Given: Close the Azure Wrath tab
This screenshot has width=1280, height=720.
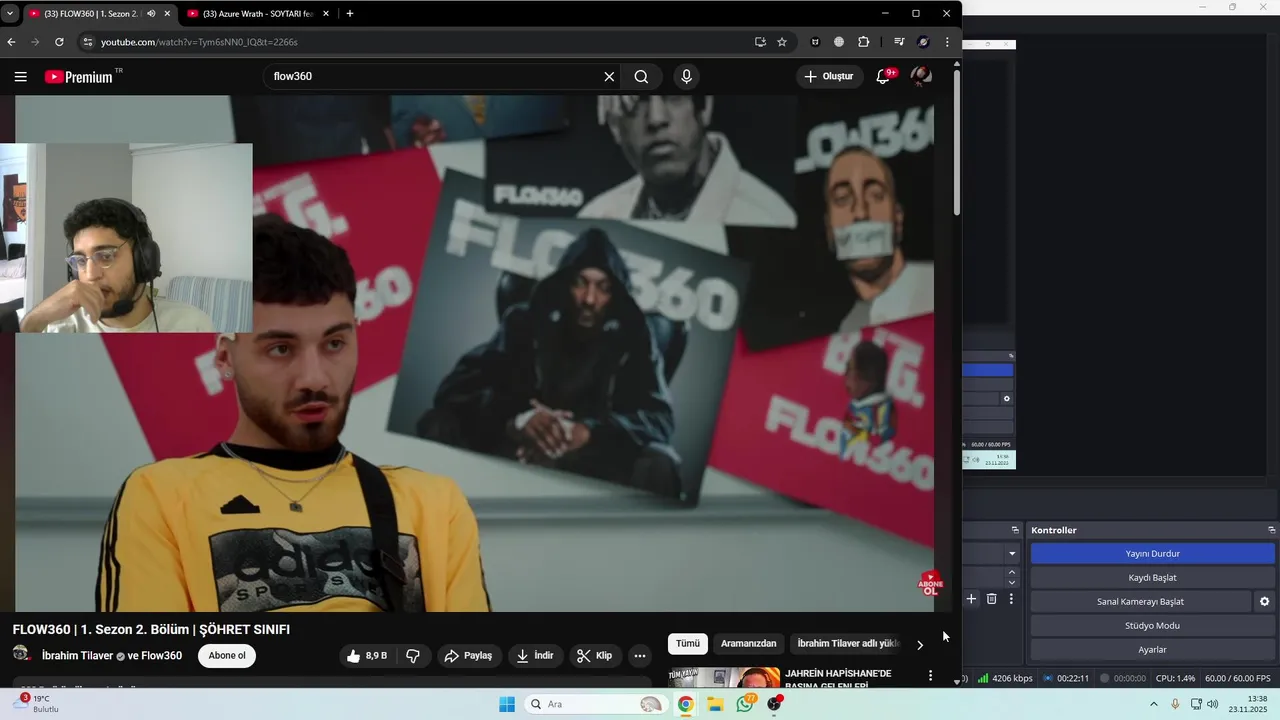Looking at the screenshot, I should [326, 14].
